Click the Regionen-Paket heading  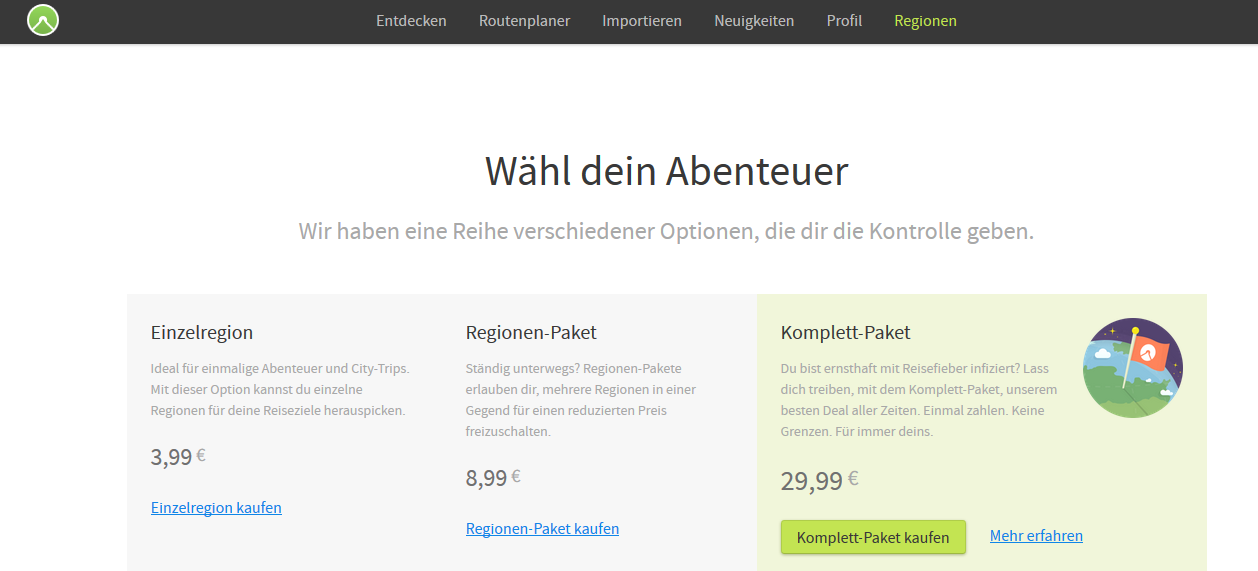point(531,332)
